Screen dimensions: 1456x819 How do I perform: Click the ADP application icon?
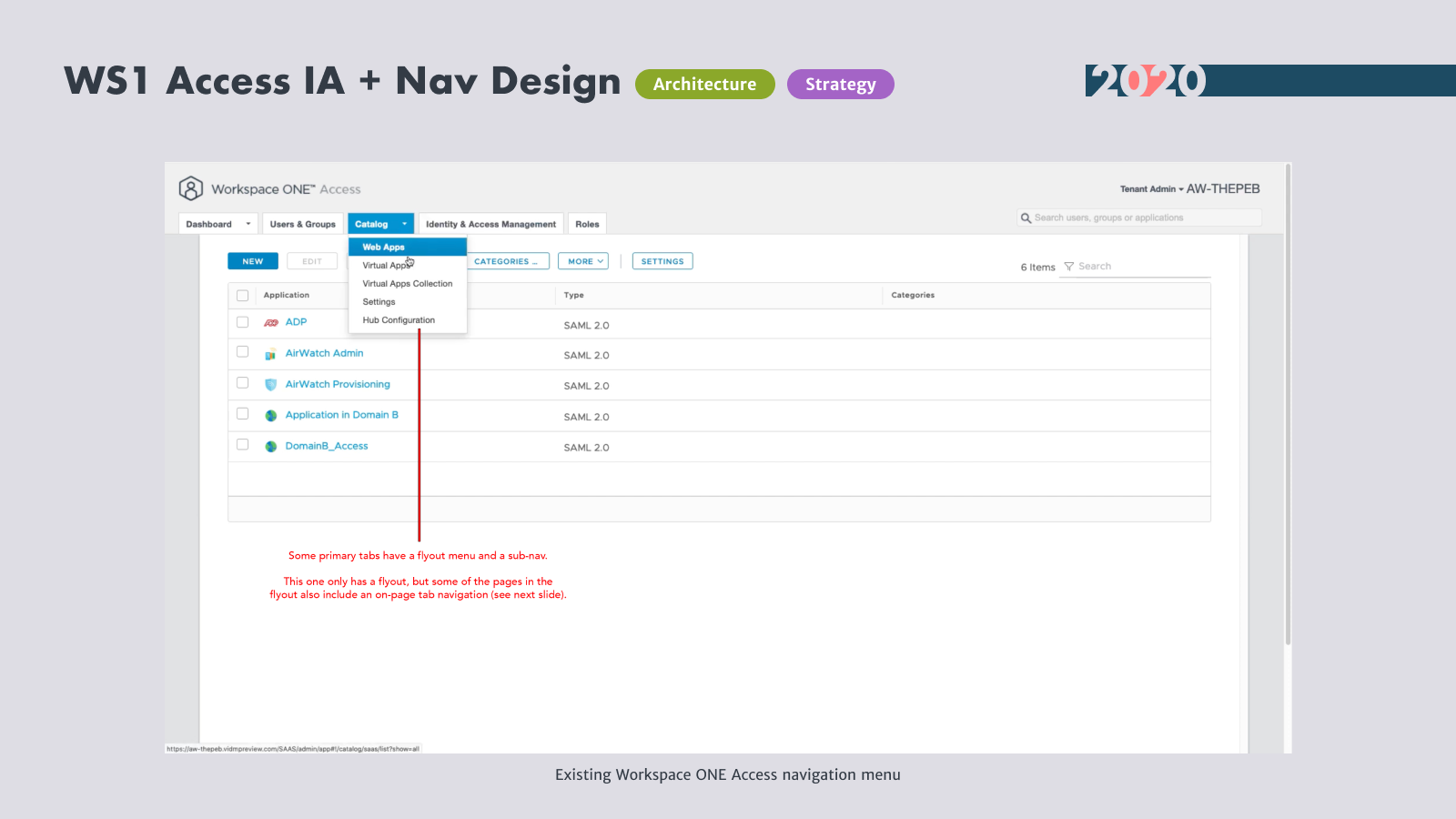[x=271, y=323]
